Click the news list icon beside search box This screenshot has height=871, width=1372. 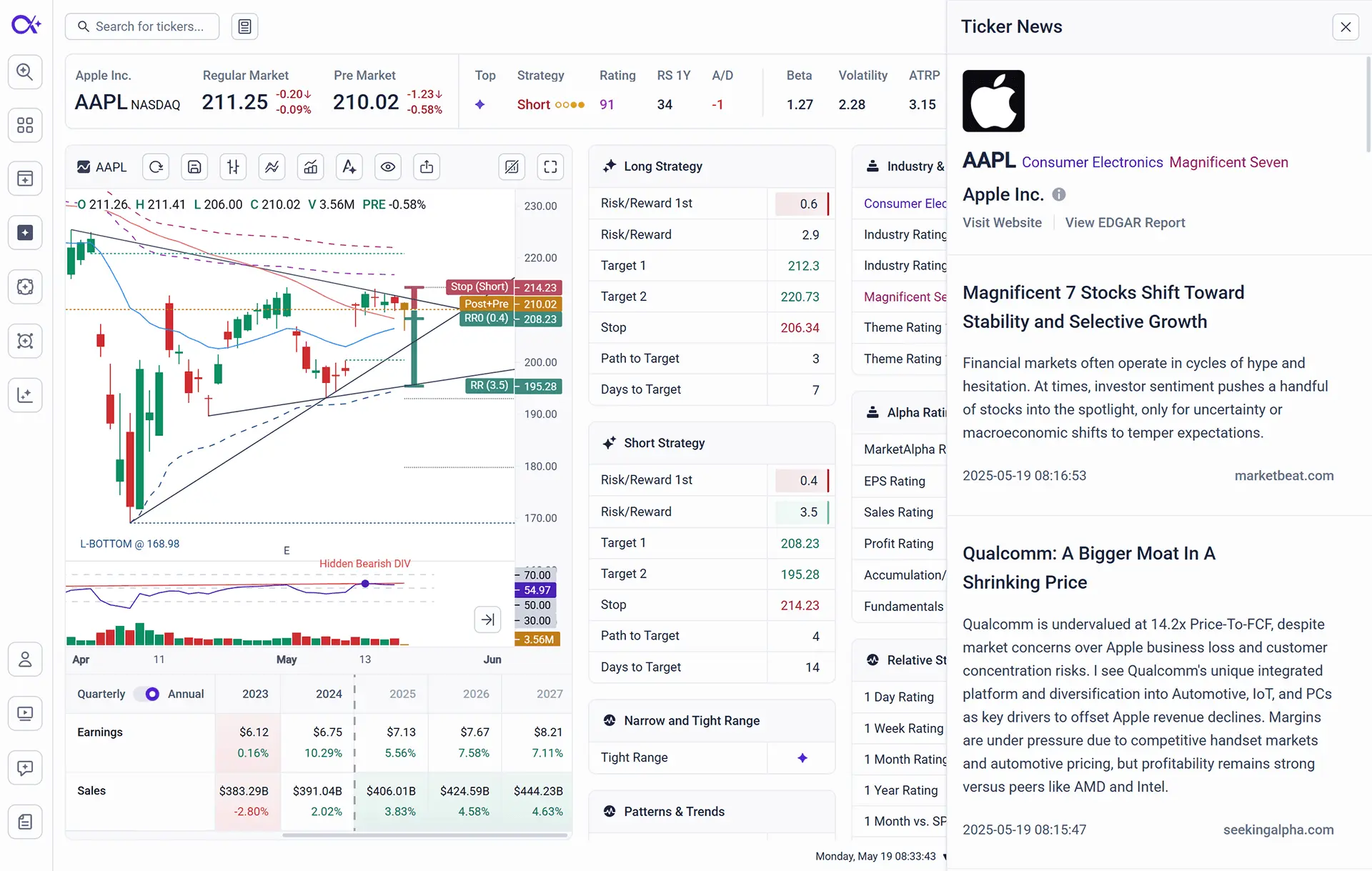[x=244, y=26]
